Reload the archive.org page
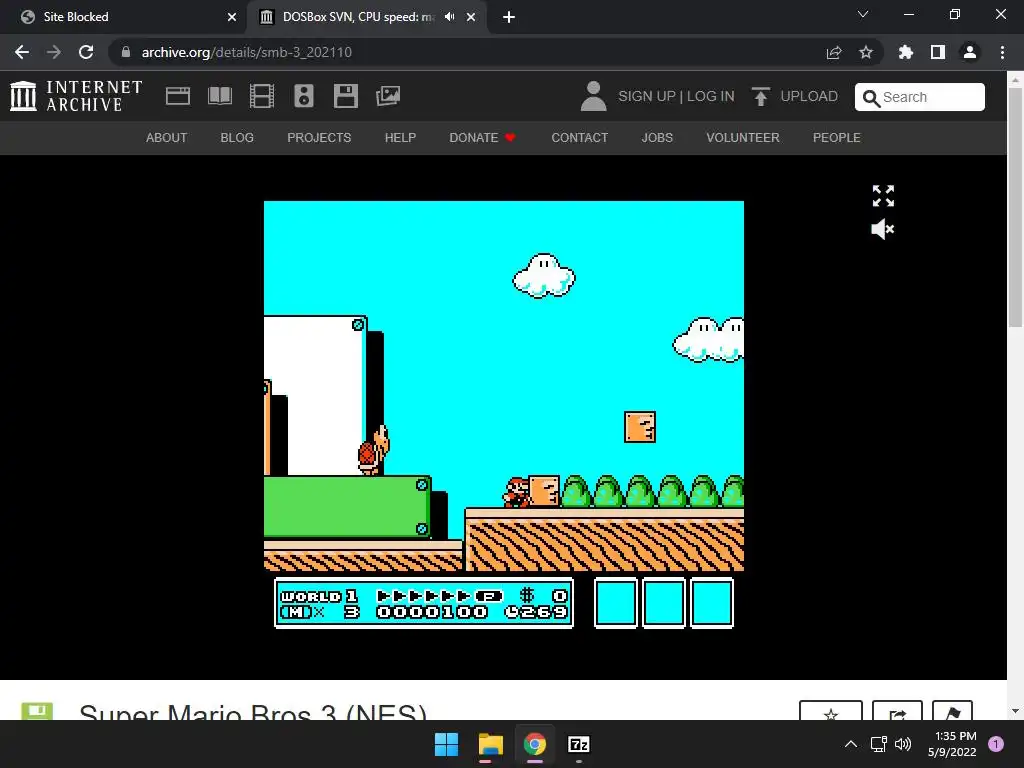This screenshot has width=1024, height=768. click(86, 52)
